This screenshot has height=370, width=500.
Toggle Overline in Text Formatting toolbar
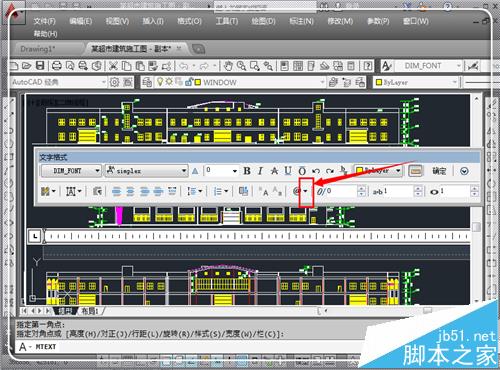302,171
